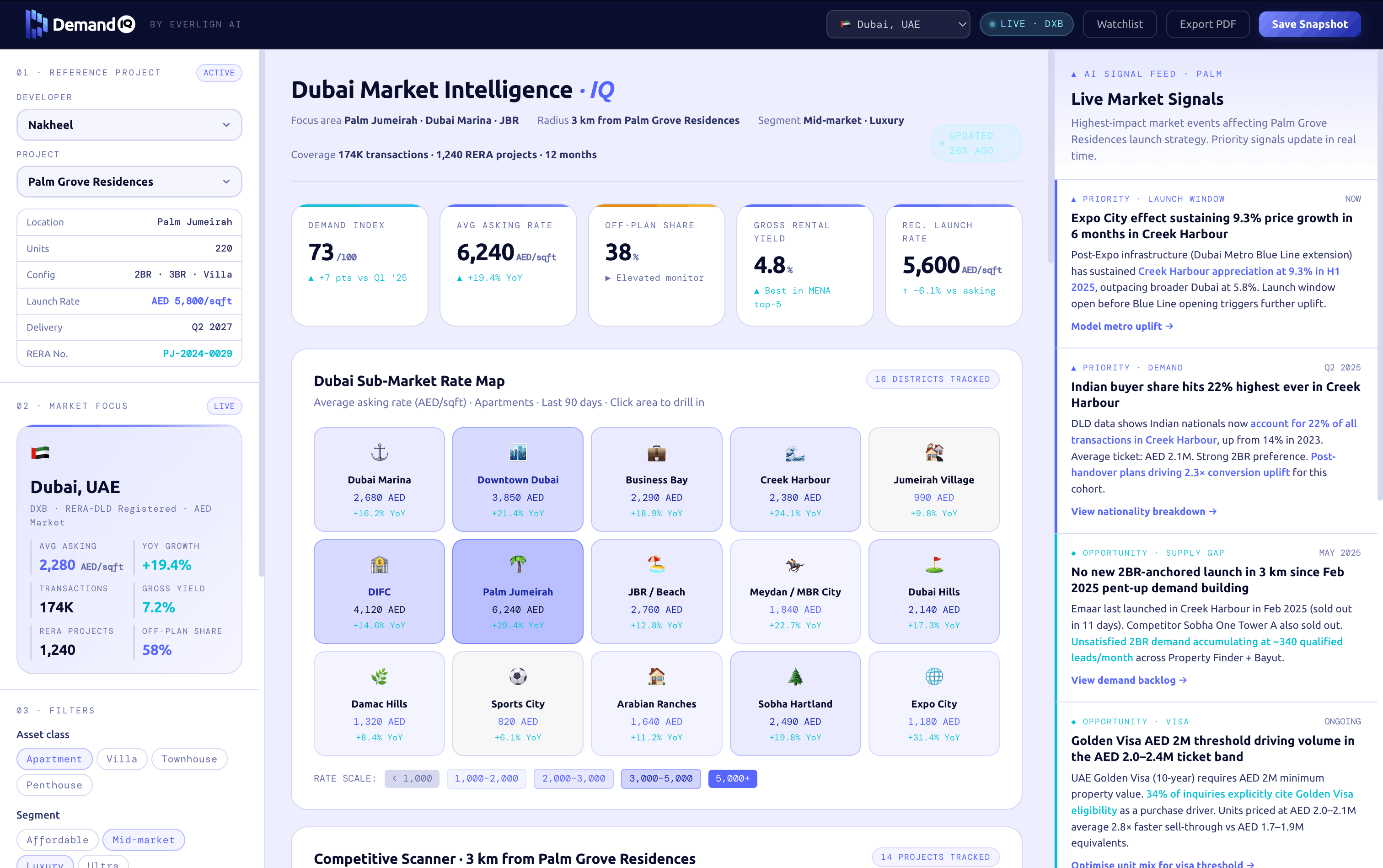Click Save Snapshot button
The height and width of the screenshot is (868, 1383).
pos(1309,24)
